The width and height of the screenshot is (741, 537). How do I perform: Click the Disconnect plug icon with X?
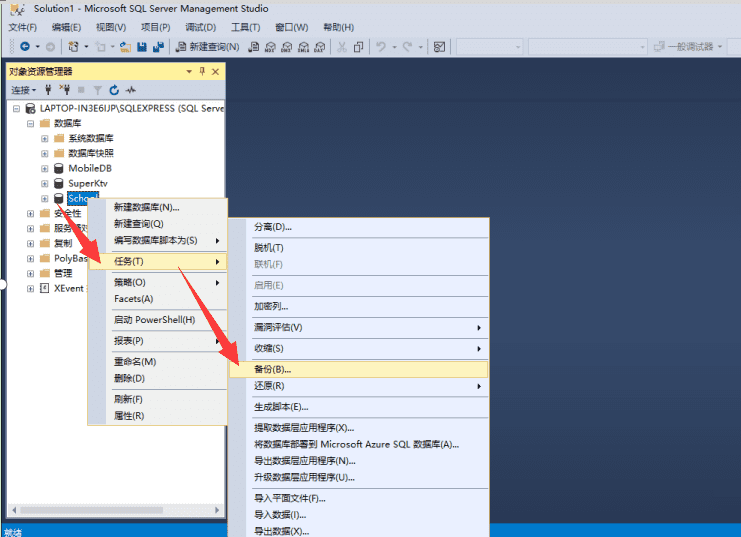tap(65, 89)
